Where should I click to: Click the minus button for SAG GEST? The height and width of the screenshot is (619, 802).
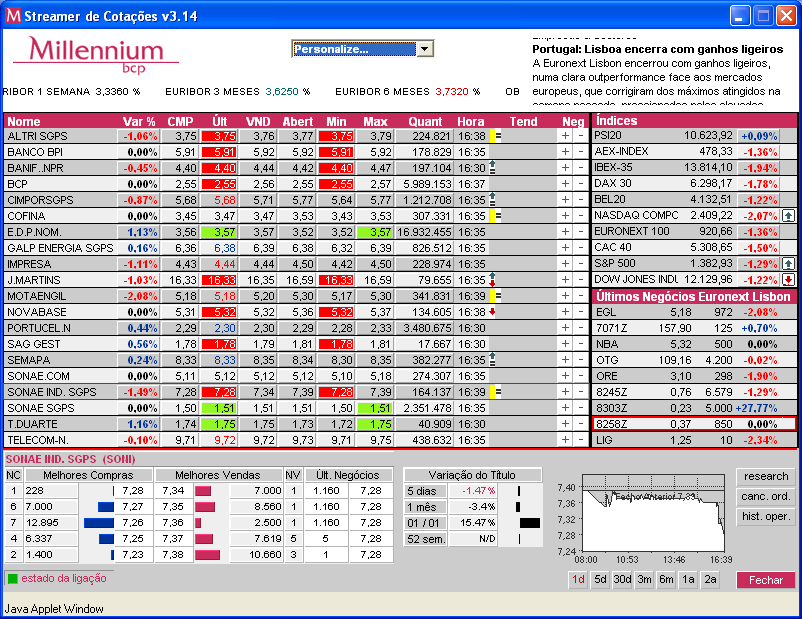(581, 344)
